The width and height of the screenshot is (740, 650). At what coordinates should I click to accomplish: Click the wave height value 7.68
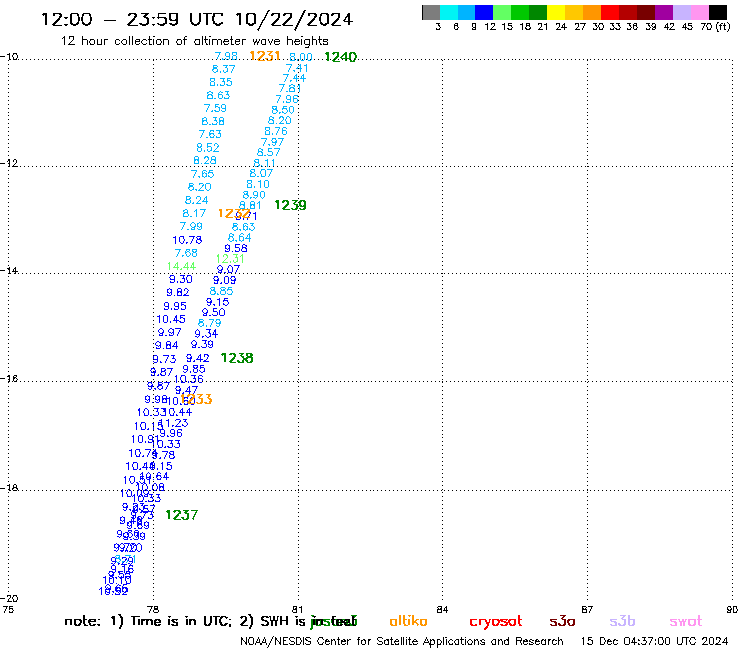(x=186, y=253)
